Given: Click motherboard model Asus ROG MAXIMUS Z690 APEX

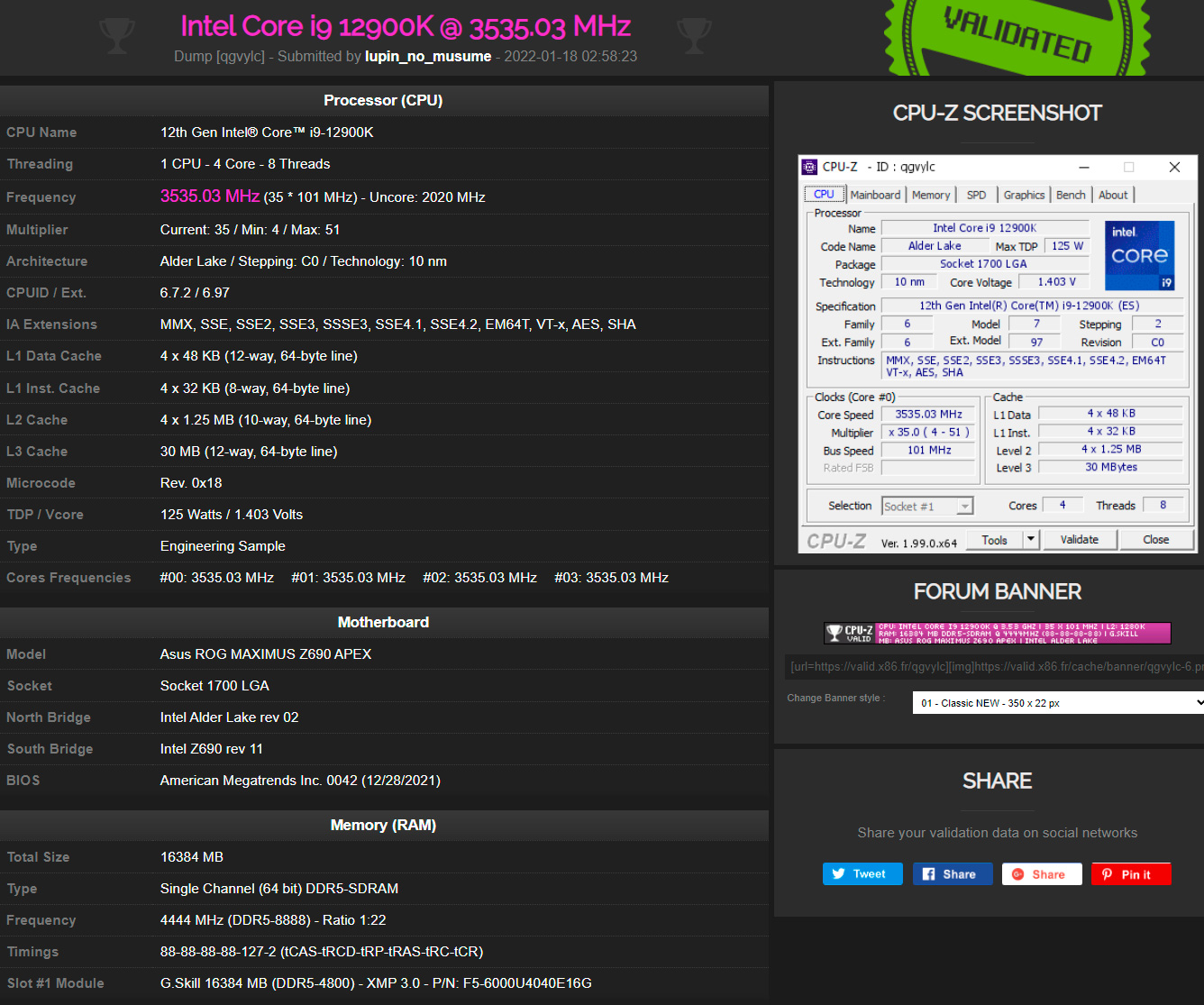Looking at the screenshot, I should [266, 654].
